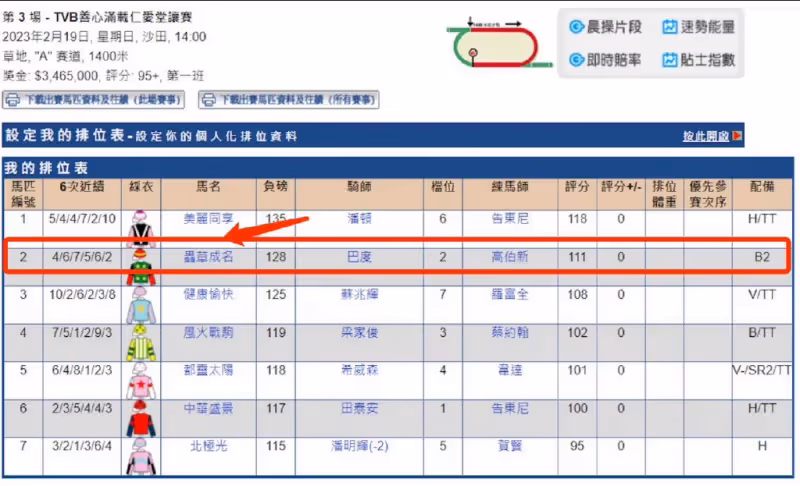This screenshot has height=486, width=800.
Task: Click printer icon on 此場賽事 download button
Action: (12, 100)
